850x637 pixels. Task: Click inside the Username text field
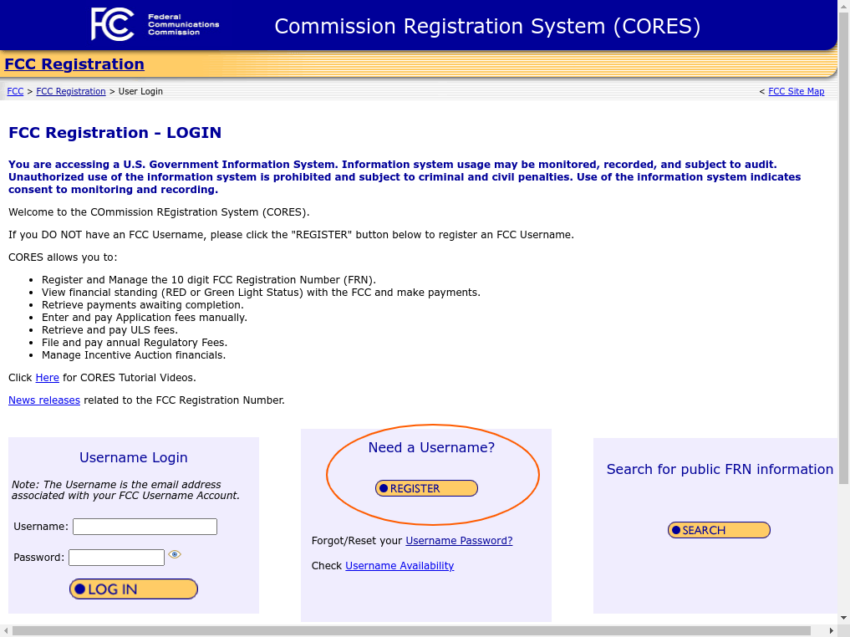click(144, 526)
